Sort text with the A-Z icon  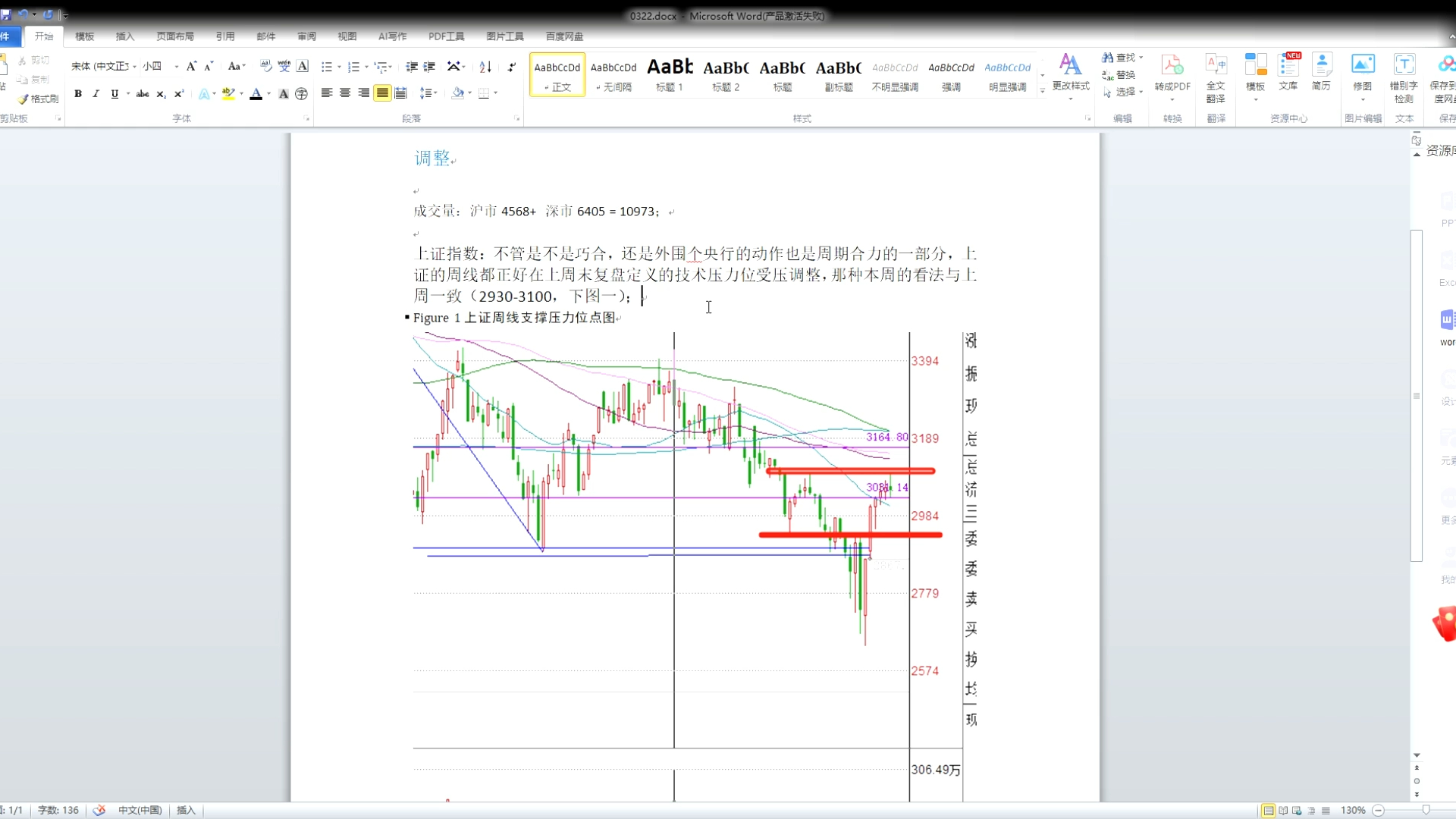(x=485, y=67)
